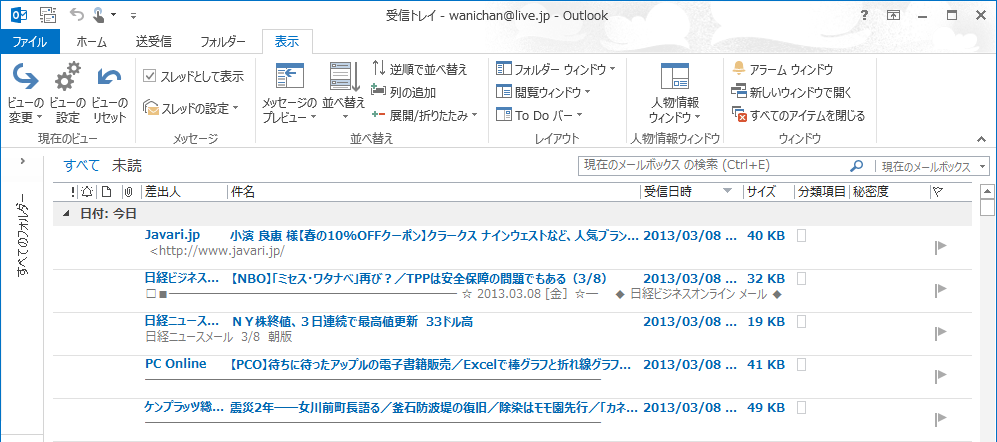Click すべてのアイテムを閉じる
The image size is (997, 442).
(799, 115)
